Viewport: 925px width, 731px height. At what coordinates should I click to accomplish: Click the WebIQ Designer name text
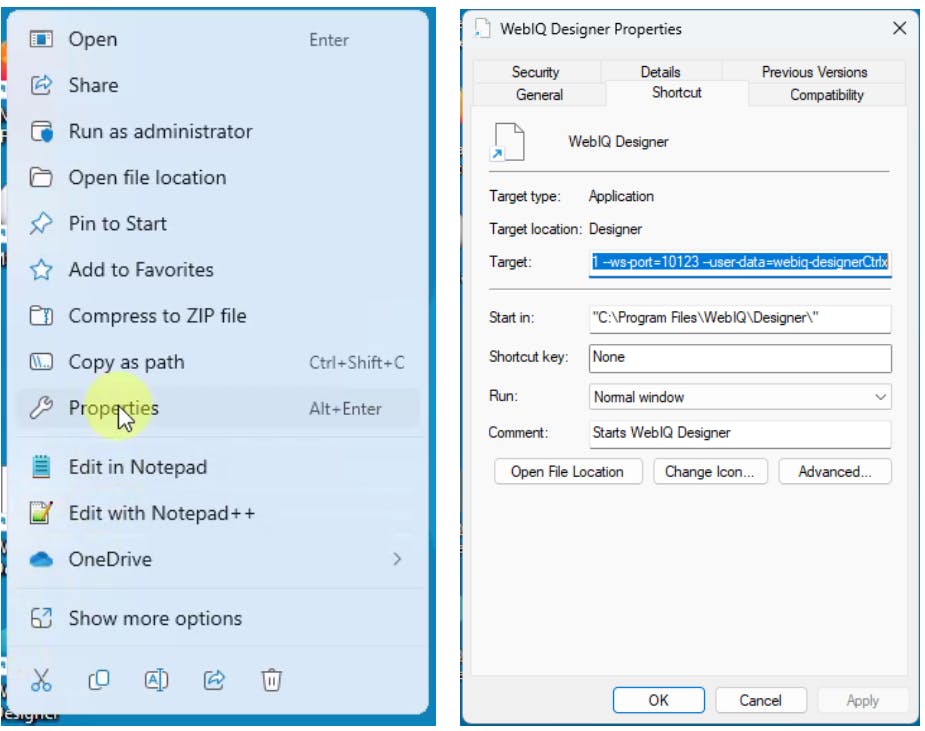point(618,142)
